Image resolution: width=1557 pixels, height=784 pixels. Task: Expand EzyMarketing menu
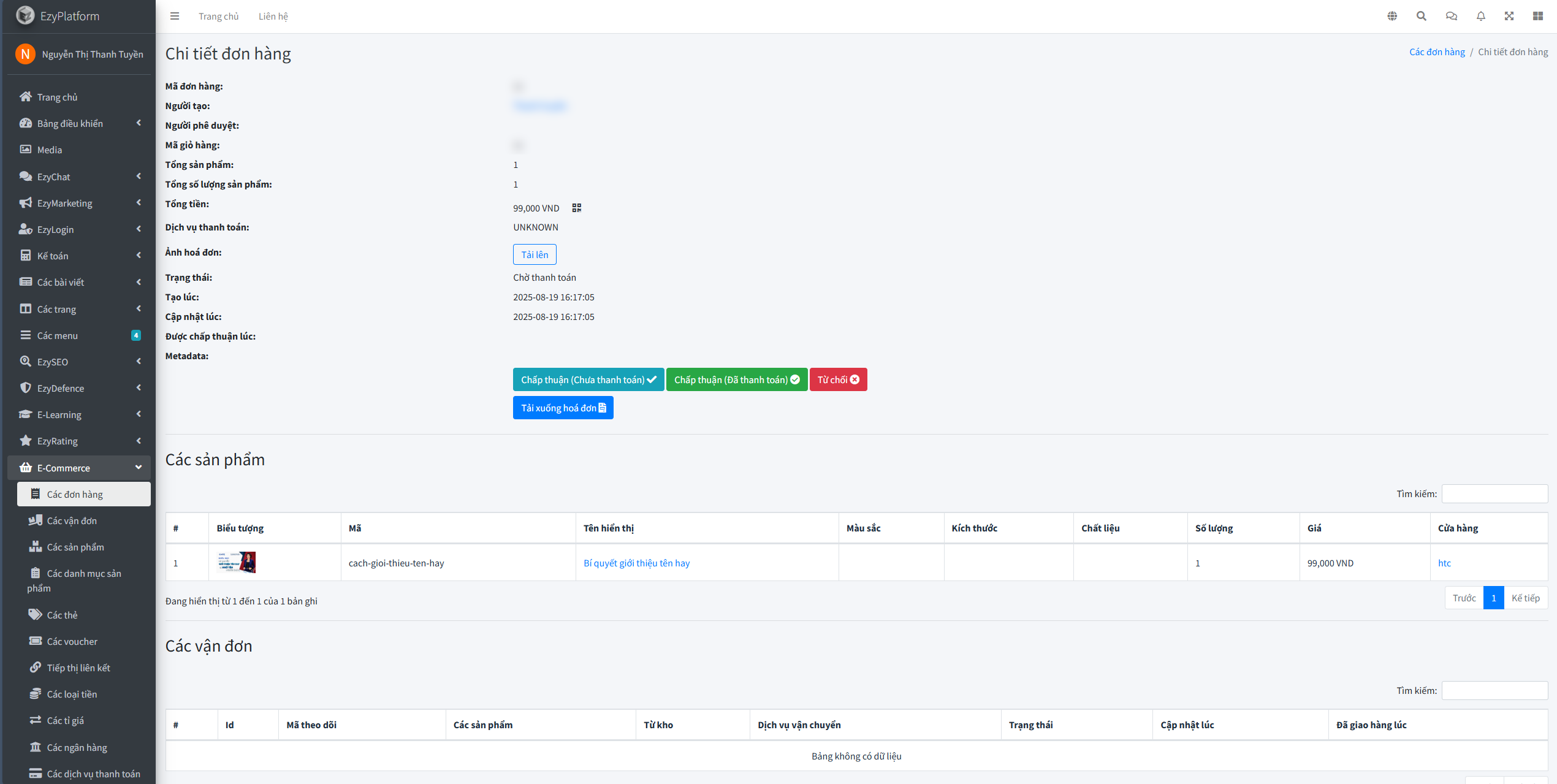(x=79, y=203)
